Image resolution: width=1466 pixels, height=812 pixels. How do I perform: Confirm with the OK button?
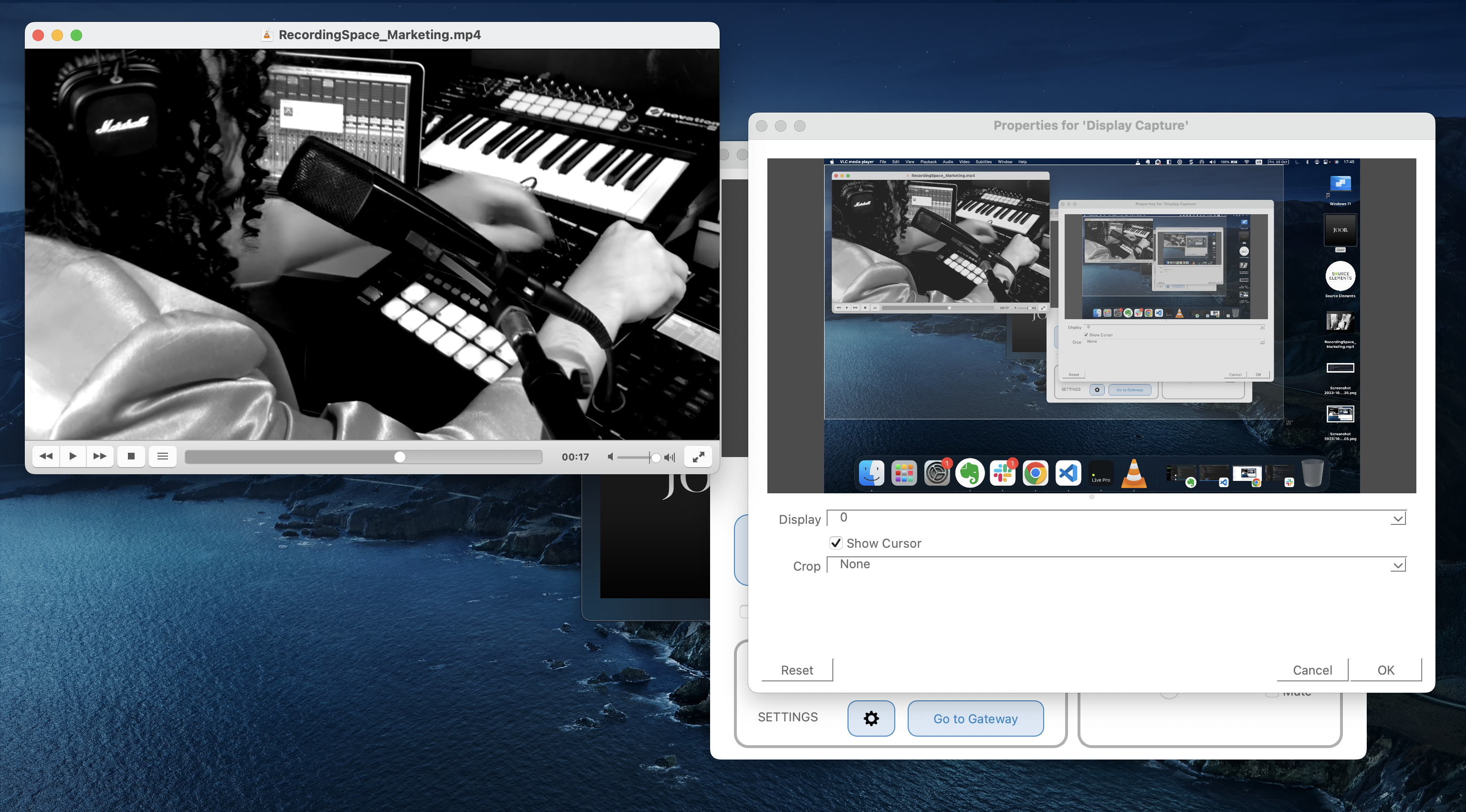(x=1385, y=670)
